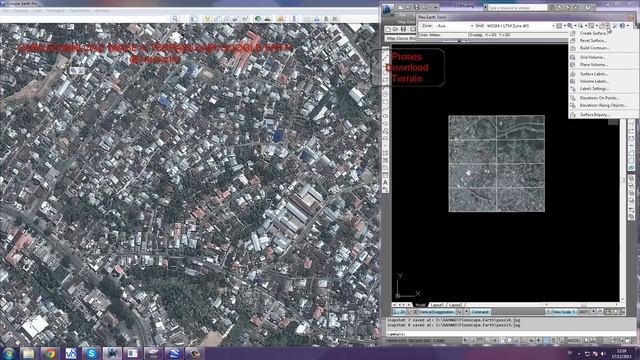Open Vertical Exaggeration value dropdown
Screen dimensions: 640x360
[466, 312]
